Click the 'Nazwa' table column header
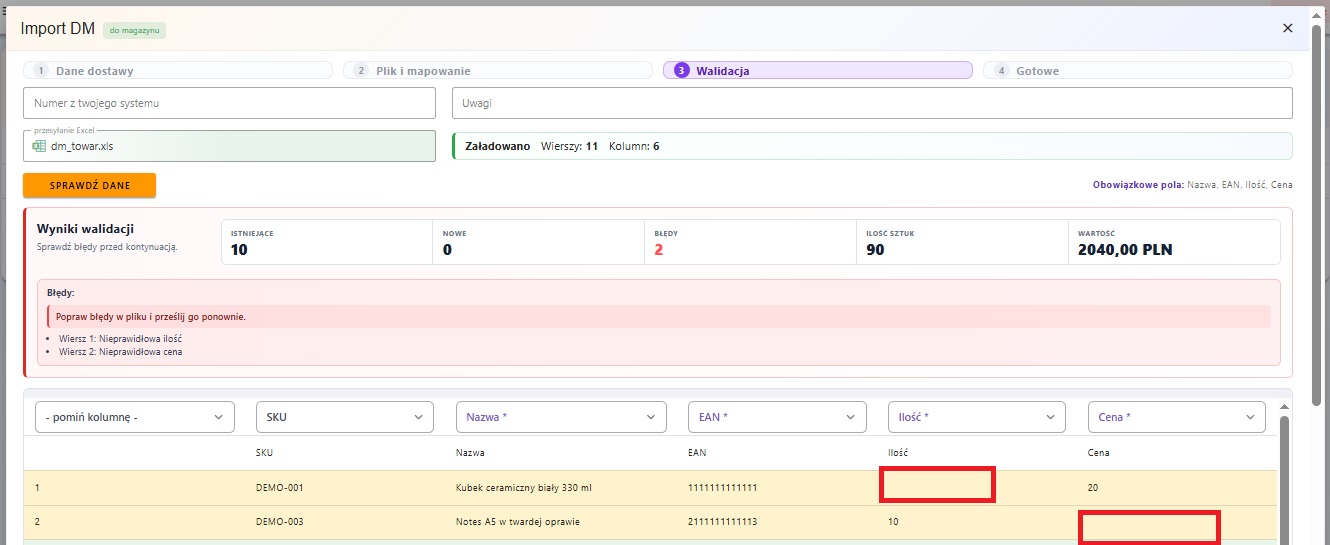1330x545 pixels. click(470, 453)
